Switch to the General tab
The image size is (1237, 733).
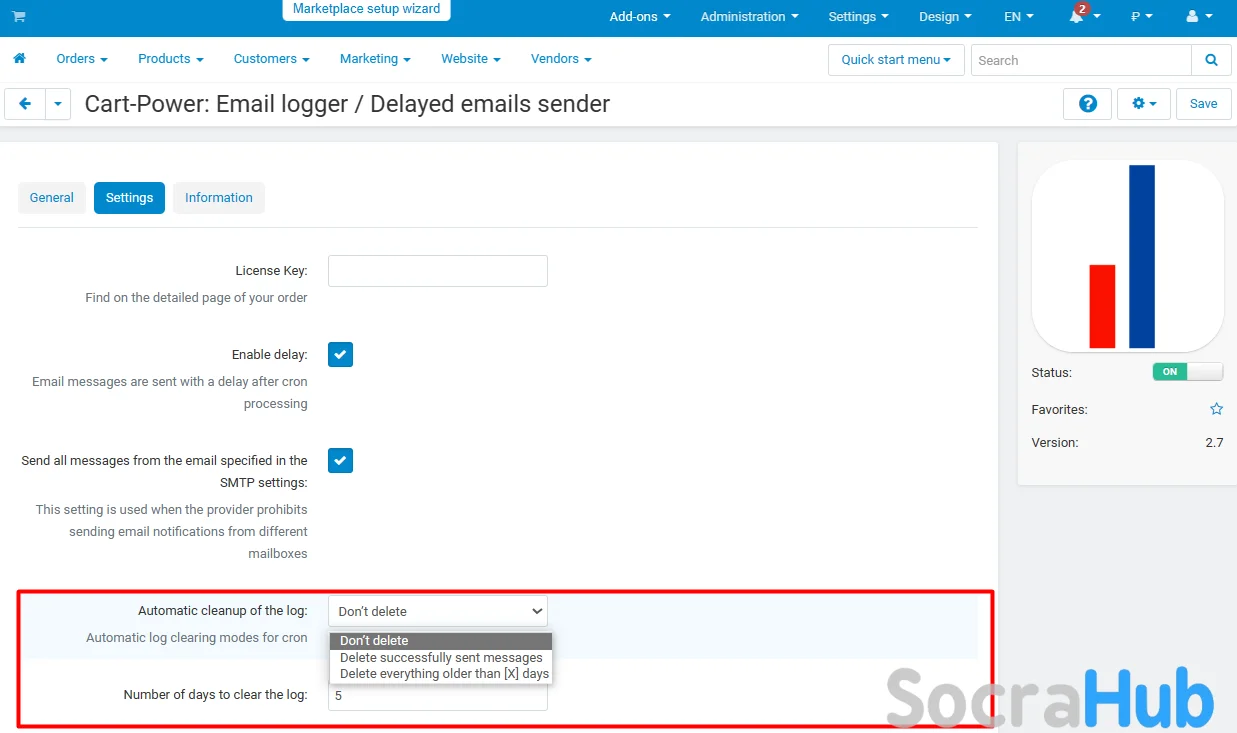(x=52, y=198)
